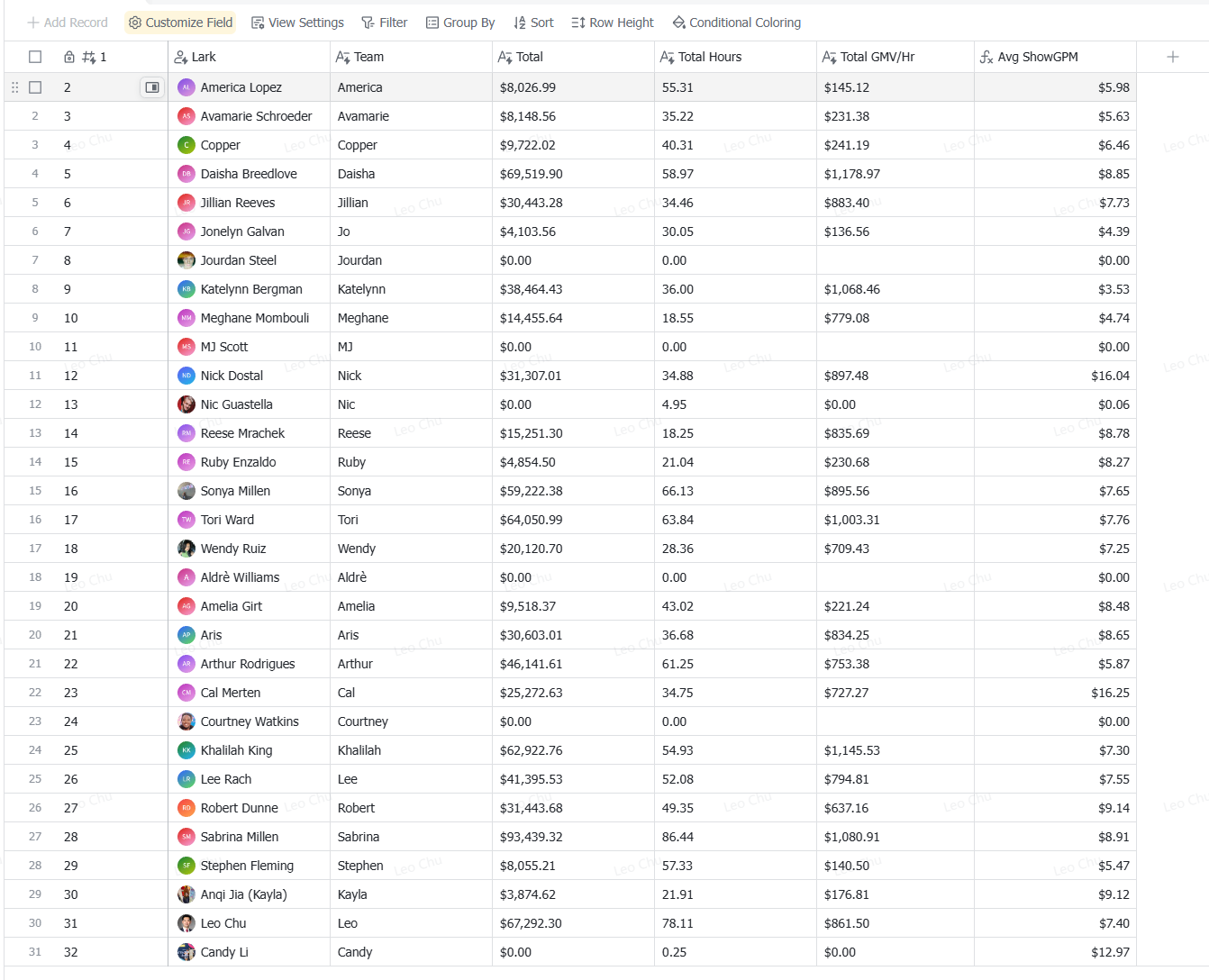This screenshot has height=980, width=1209.
Task: Open the Group By menu
Action: (x=460, y=23)
